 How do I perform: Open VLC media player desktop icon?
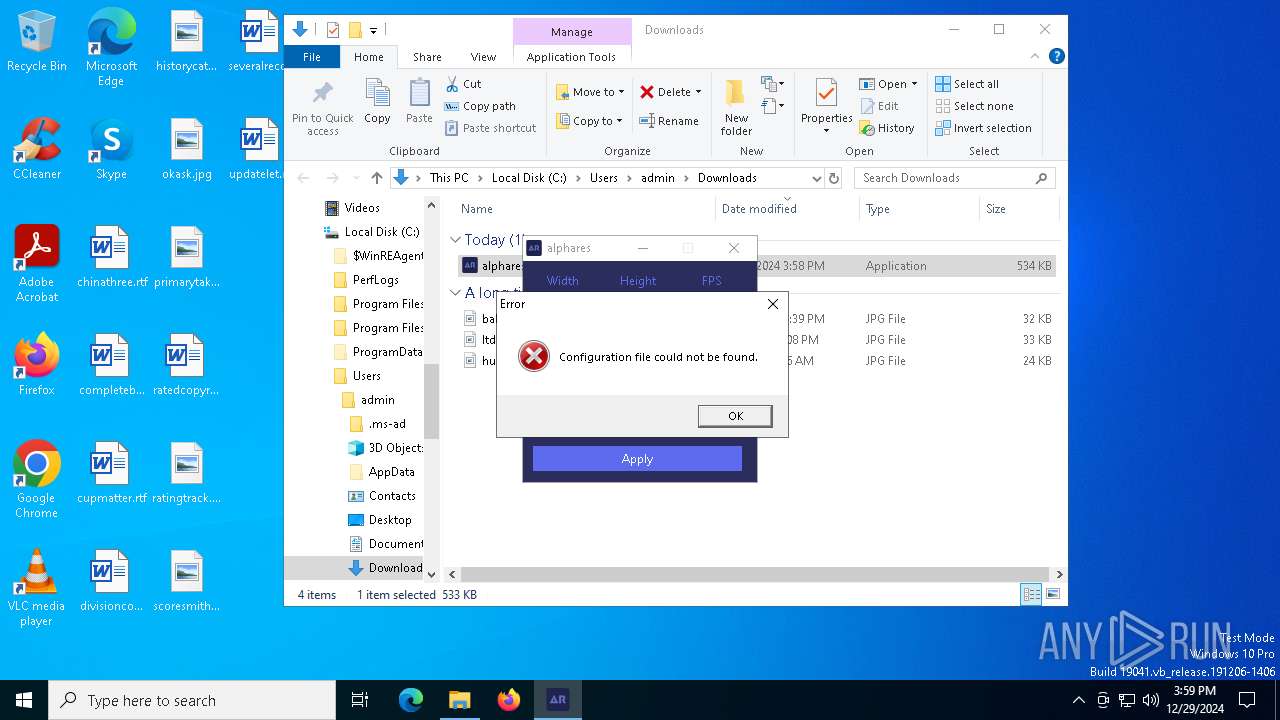36,589
